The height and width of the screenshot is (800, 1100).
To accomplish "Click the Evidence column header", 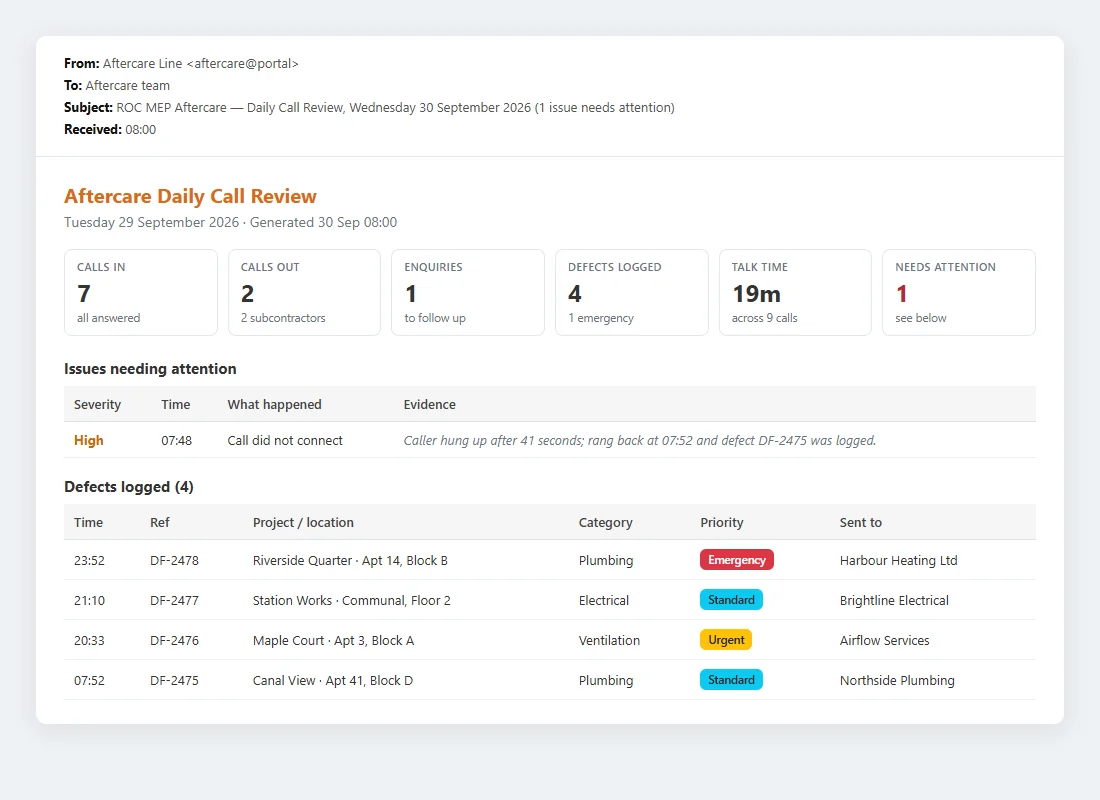I will pos(429,404).
